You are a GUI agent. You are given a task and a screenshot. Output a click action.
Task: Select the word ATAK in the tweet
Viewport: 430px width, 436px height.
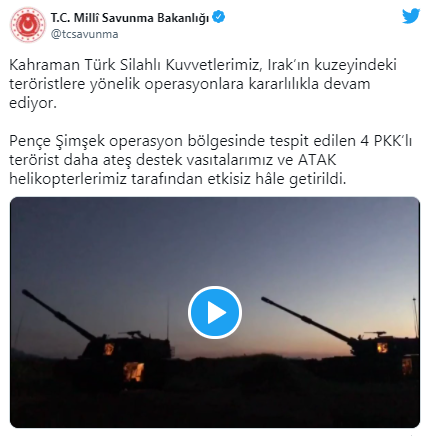[x=317, y=160]
